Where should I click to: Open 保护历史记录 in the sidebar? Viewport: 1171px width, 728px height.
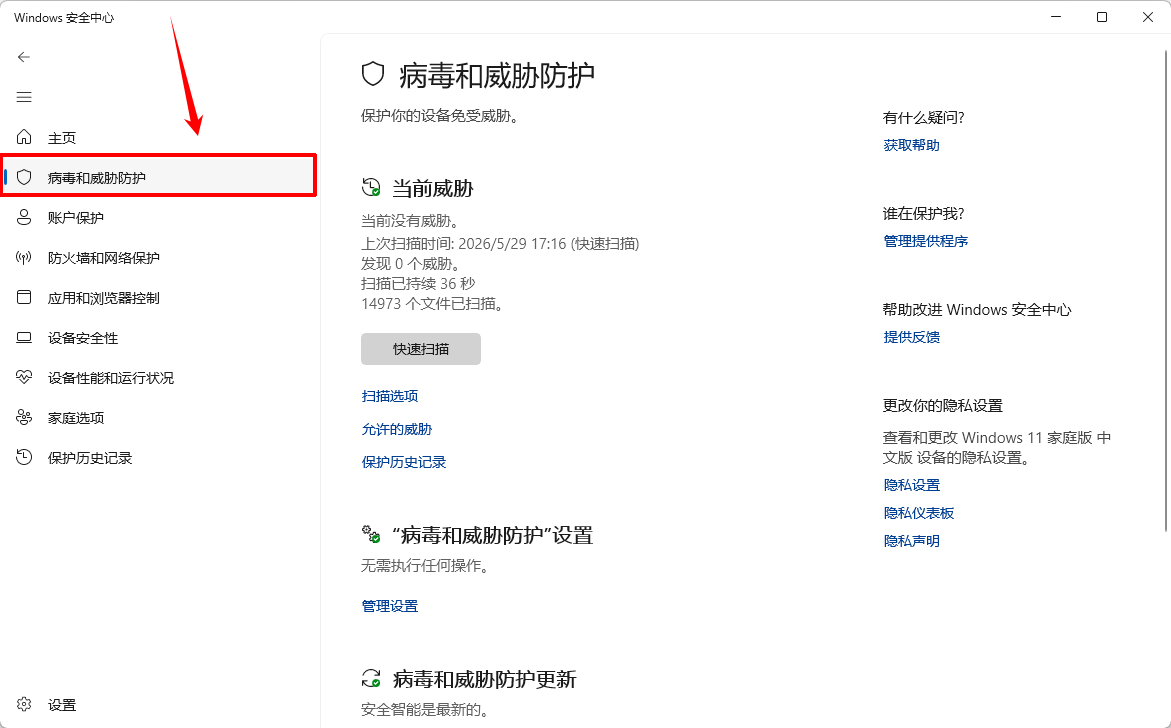coord(90,458)
